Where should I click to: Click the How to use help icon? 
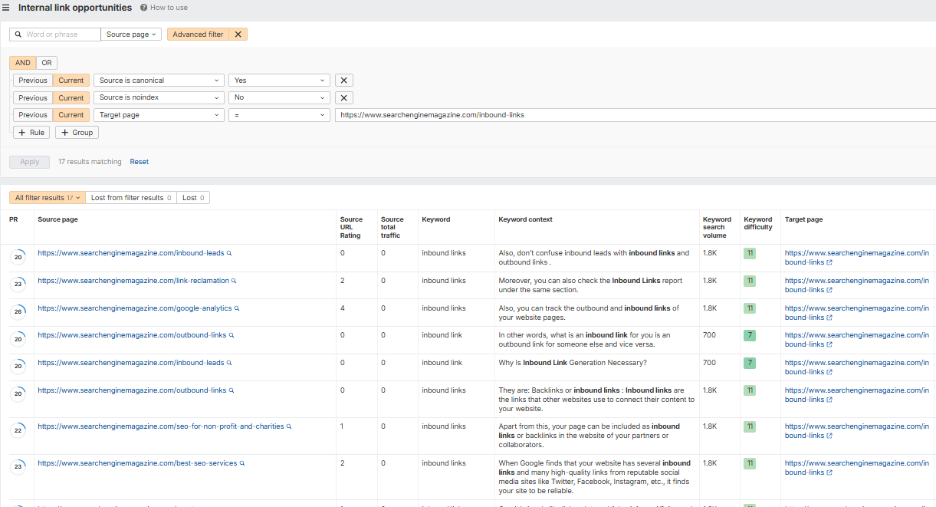click(144, 8)
